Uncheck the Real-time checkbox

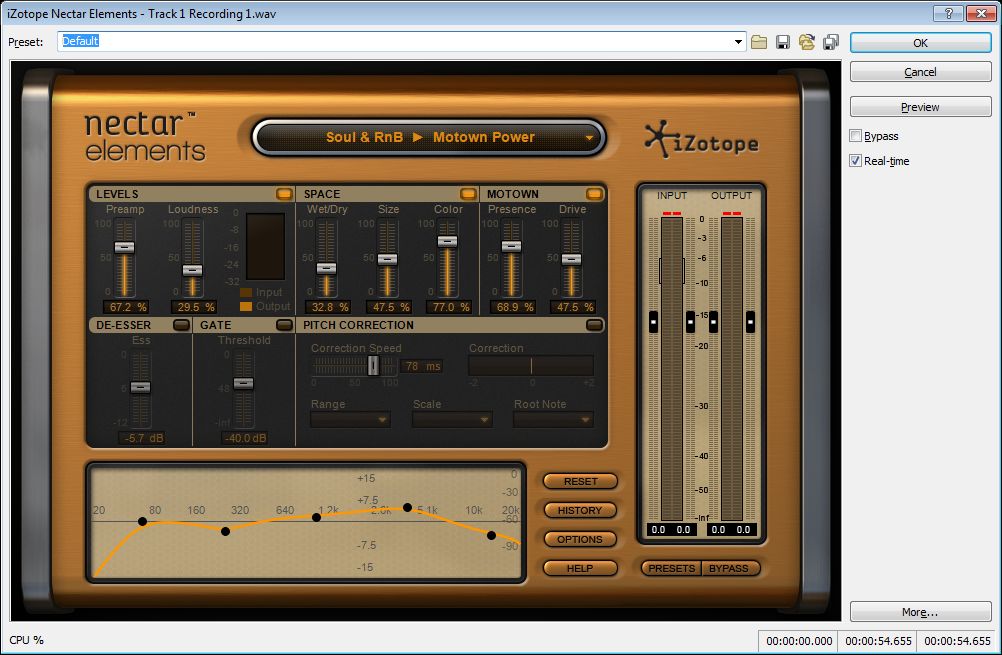(856, 160)
